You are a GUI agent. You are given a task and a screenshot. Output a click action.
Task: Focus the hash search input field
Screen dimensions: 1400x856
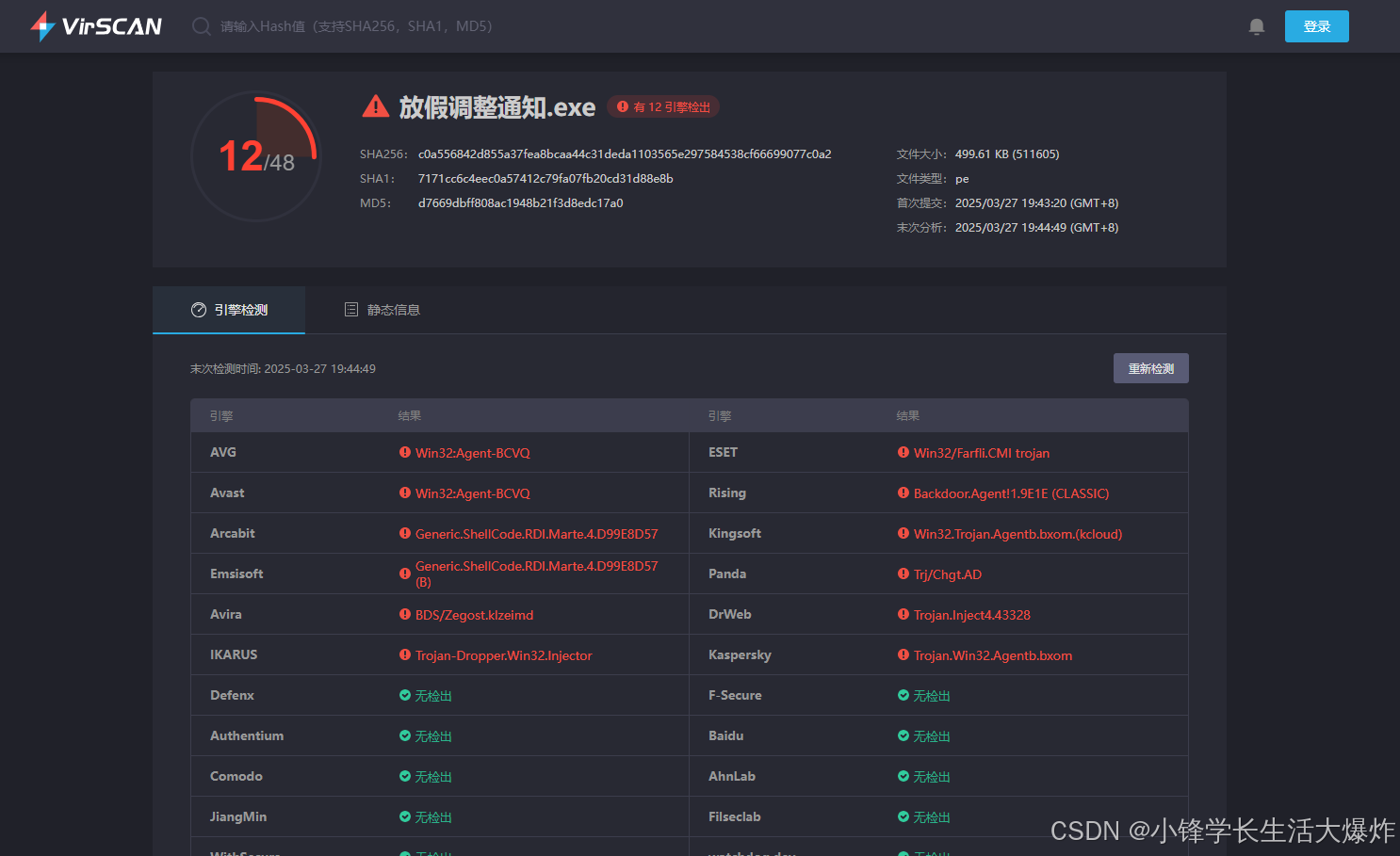pyautogui.click(x=356, y=26)
